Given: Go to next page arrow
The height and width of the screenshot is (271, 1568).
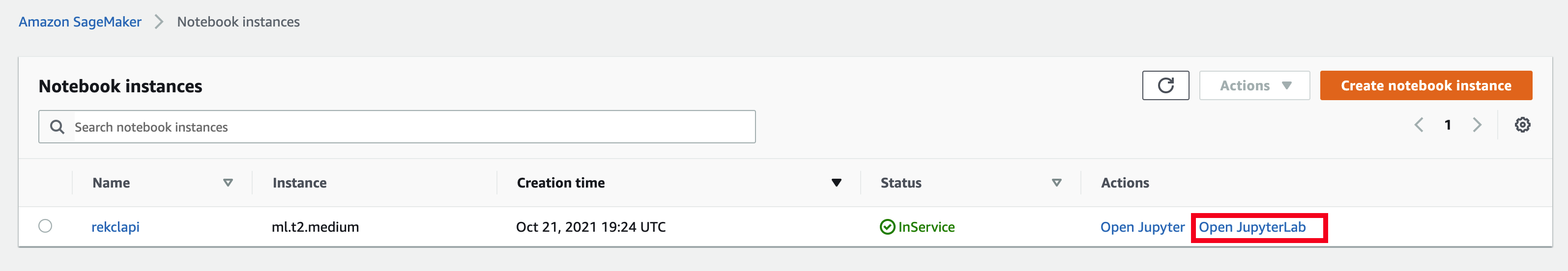Looking at the screenshot, I should click(1477, 125).
